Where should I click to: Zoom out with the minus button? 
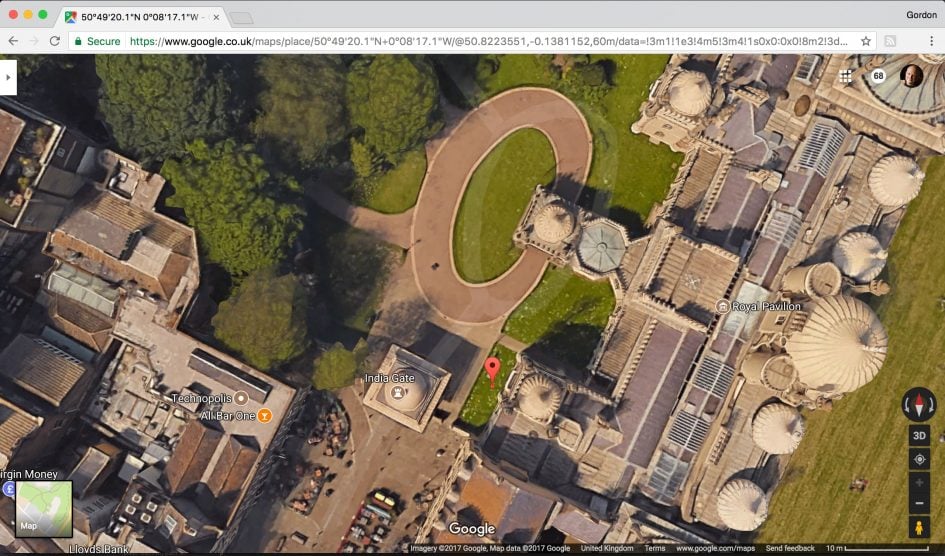(919, 503)
